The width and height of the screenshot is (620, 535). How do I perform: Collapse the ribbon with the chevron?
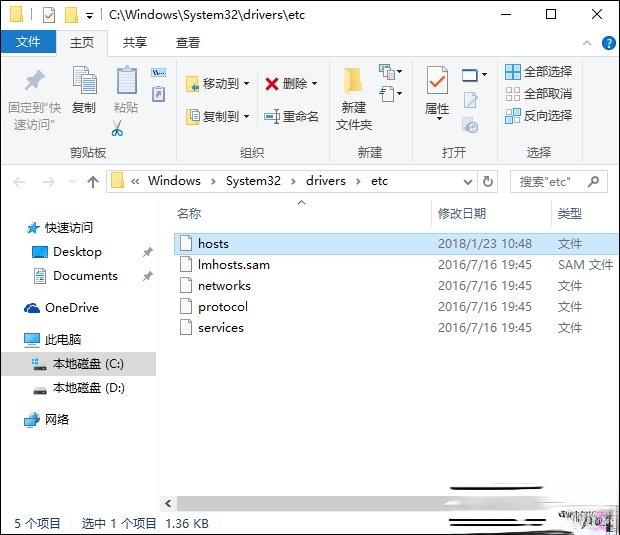tap(587, 43)
